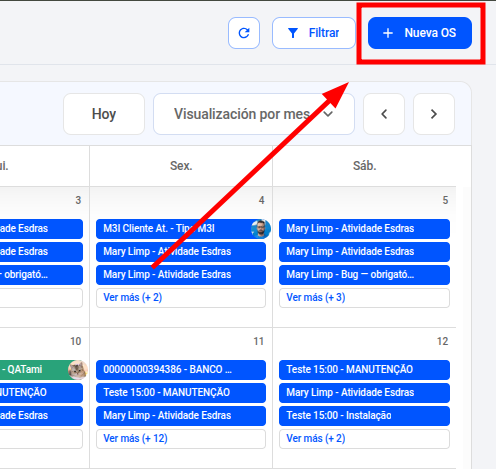Click the cat avatar on QATami event
The image size is (496, 469).
click(x=78, y=370)
